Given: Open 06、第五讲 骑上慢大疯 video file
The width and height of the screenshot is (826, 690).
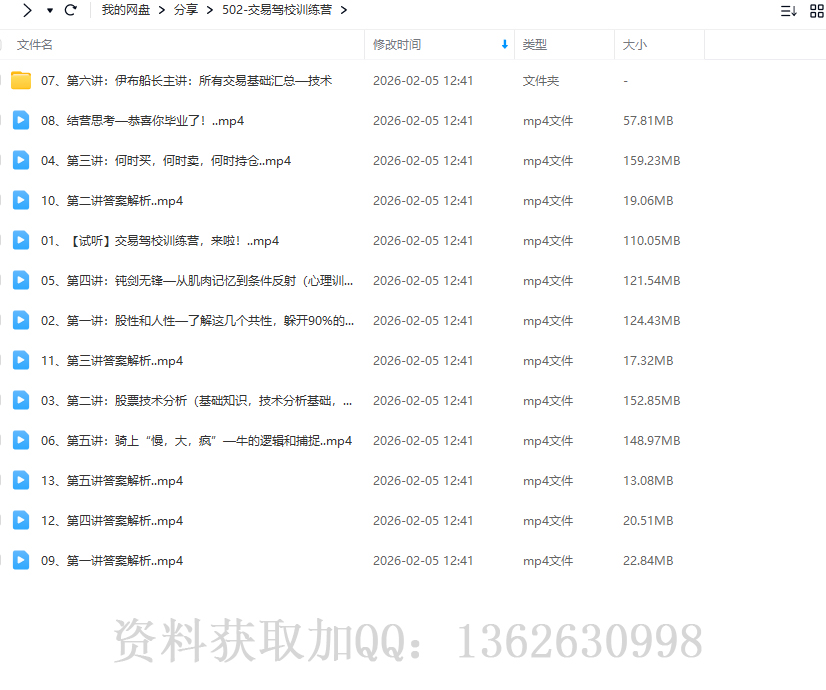Looking at the screenshot, I should (x=196, y=441).
